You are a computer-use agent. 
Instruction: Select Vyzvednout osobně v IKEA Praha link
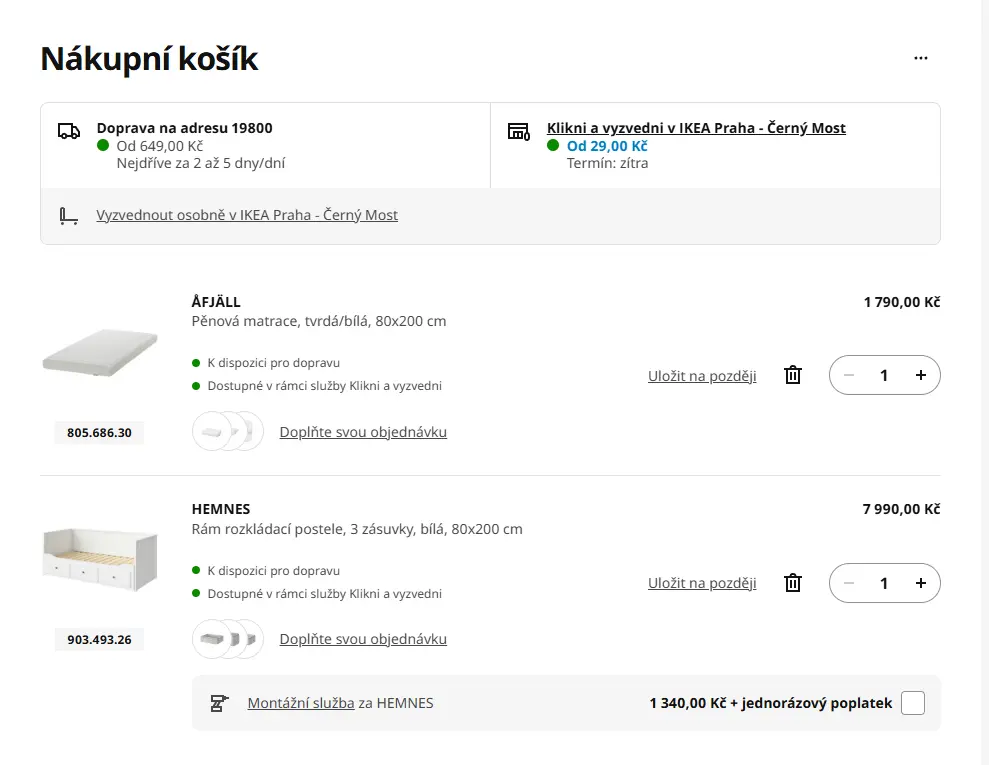point(247,215)
